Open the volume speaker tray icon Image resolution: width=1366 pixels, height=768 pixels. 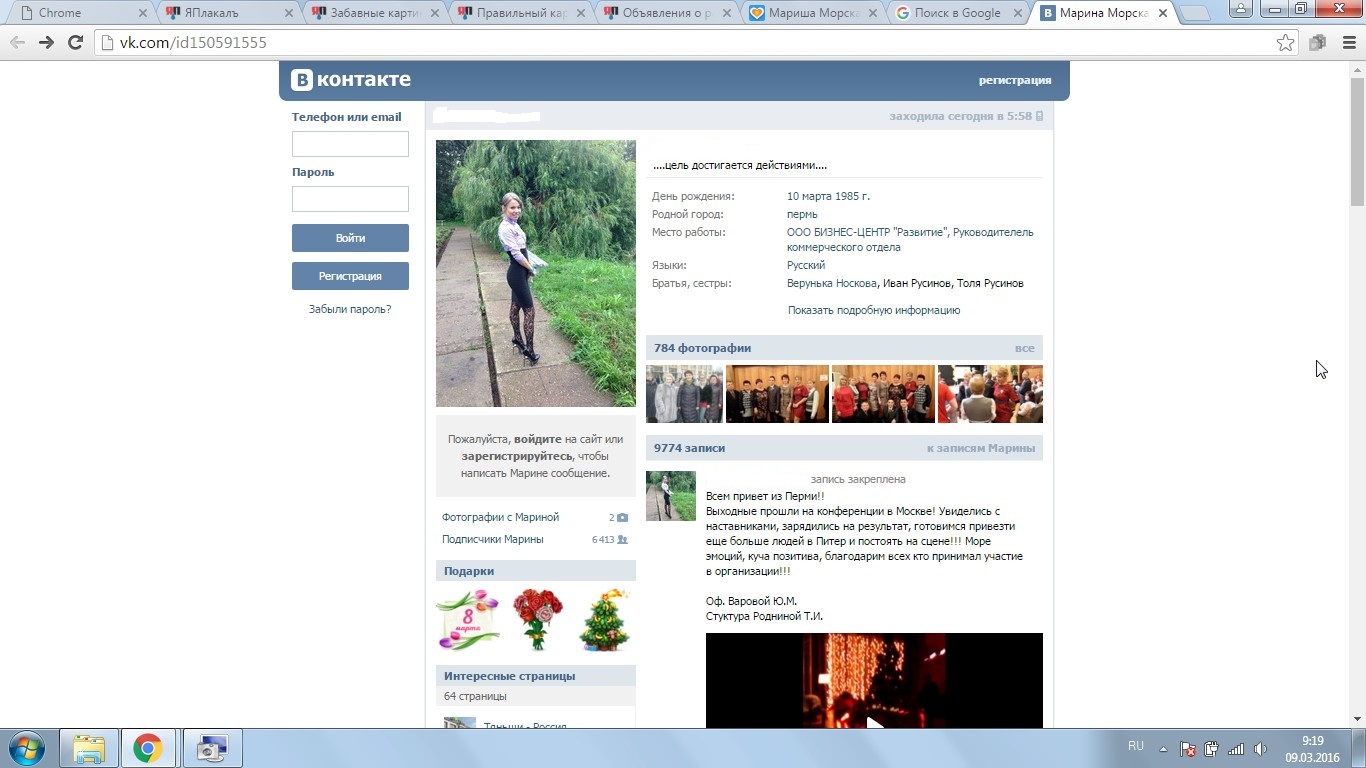coord(1260,748)
